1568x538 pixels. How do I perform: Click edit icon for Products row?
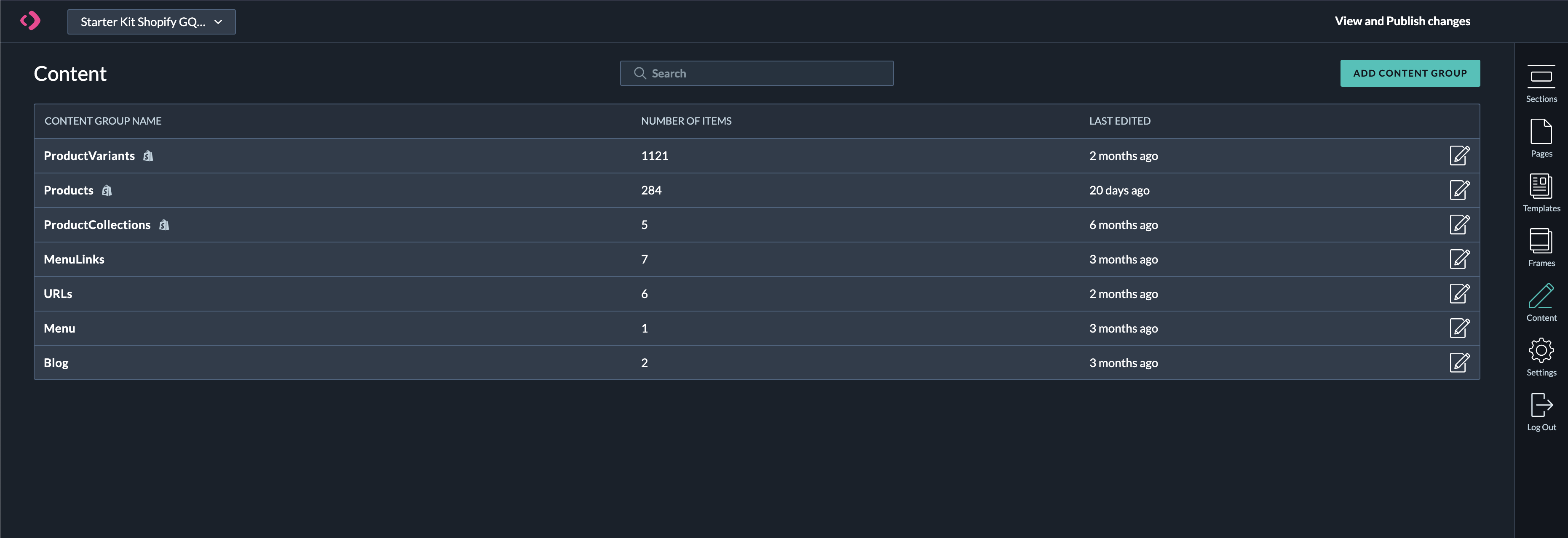1459,190
